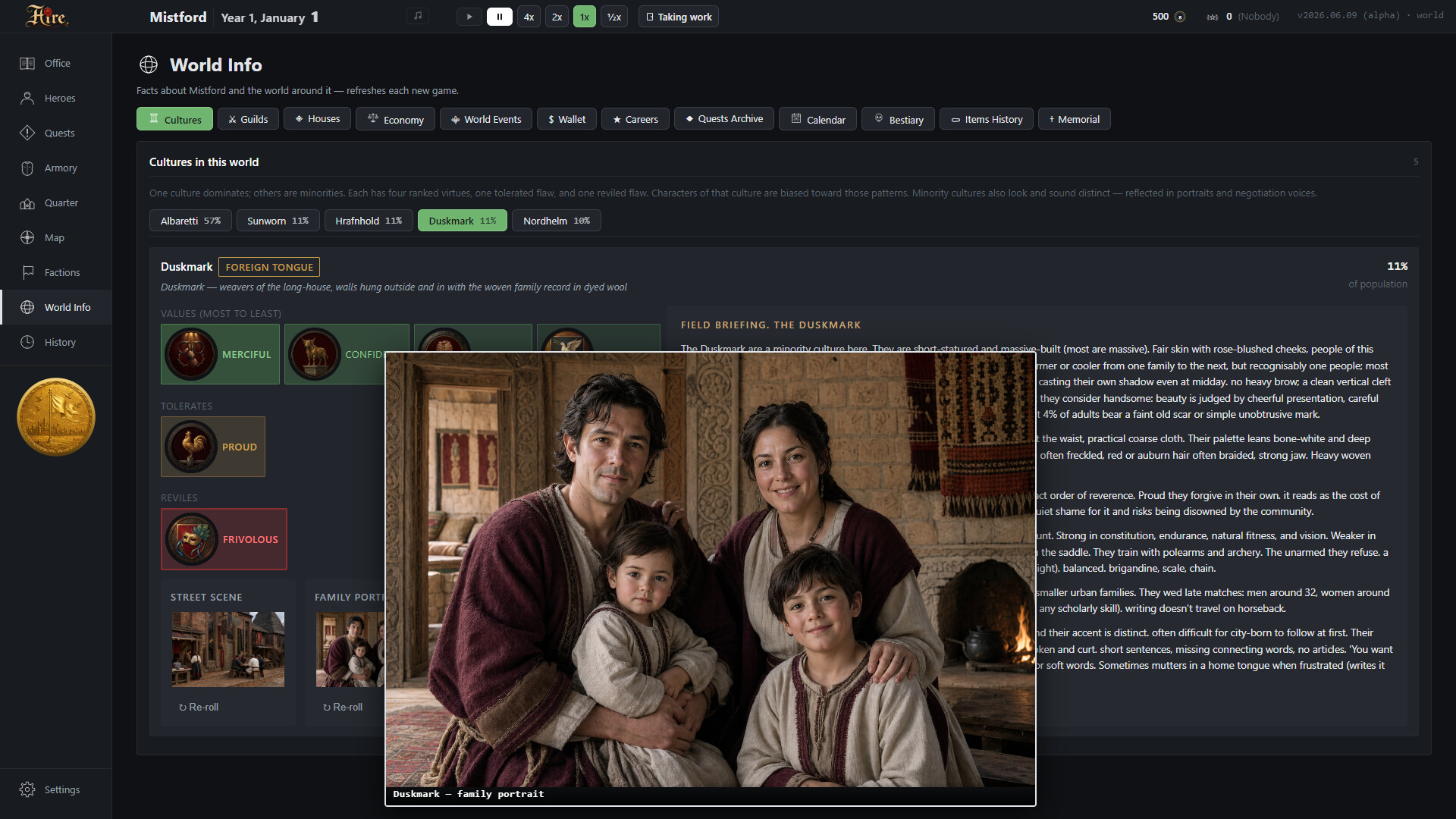Viewport: 1456px width, 819px height.
Task: Select the Sunworn 11% culture
Action: [278, 221]
